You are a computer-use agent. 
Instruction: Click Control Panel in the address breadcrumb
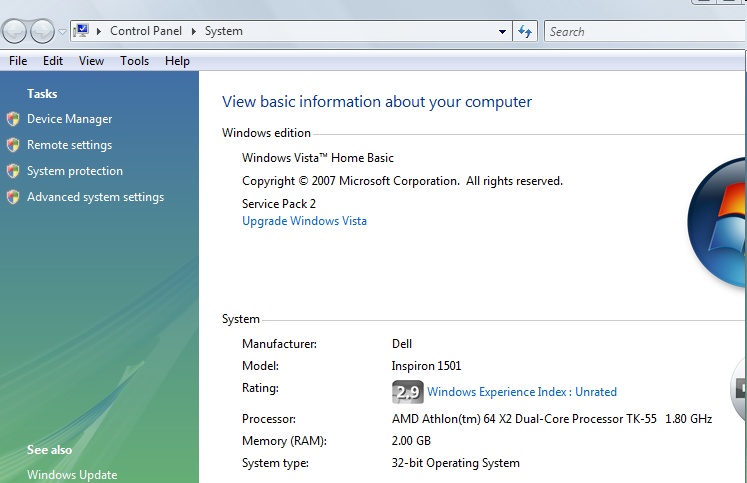(146, 31)
